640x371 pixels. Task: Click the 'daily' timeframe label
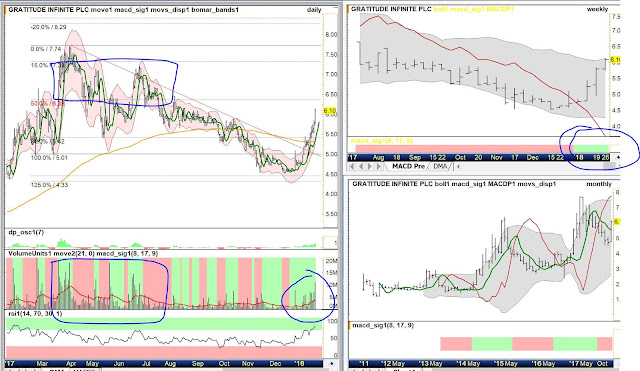click(314, 10)
